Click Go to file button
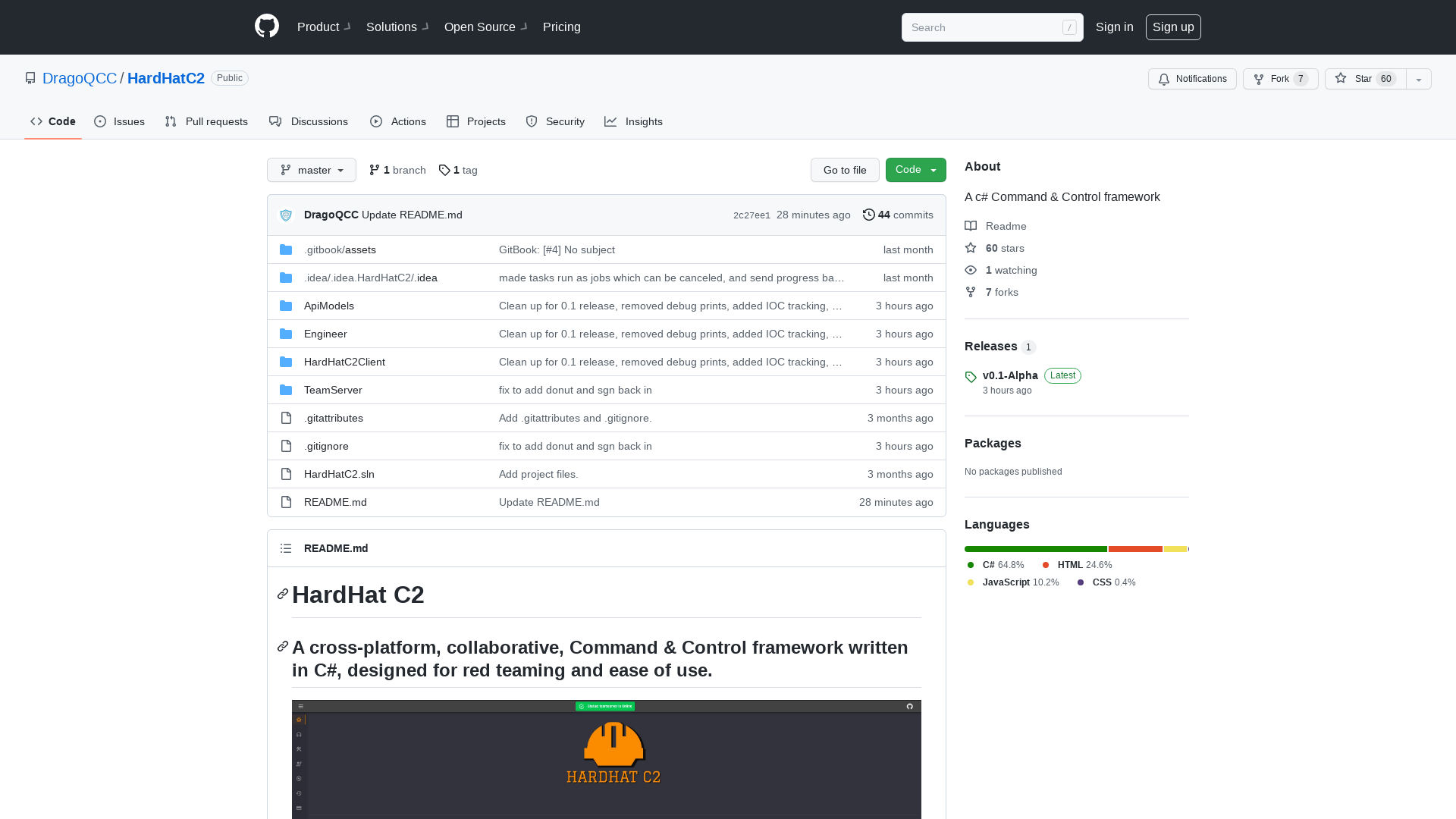The height and width of the screenshot is (819, 1456). 845,169
